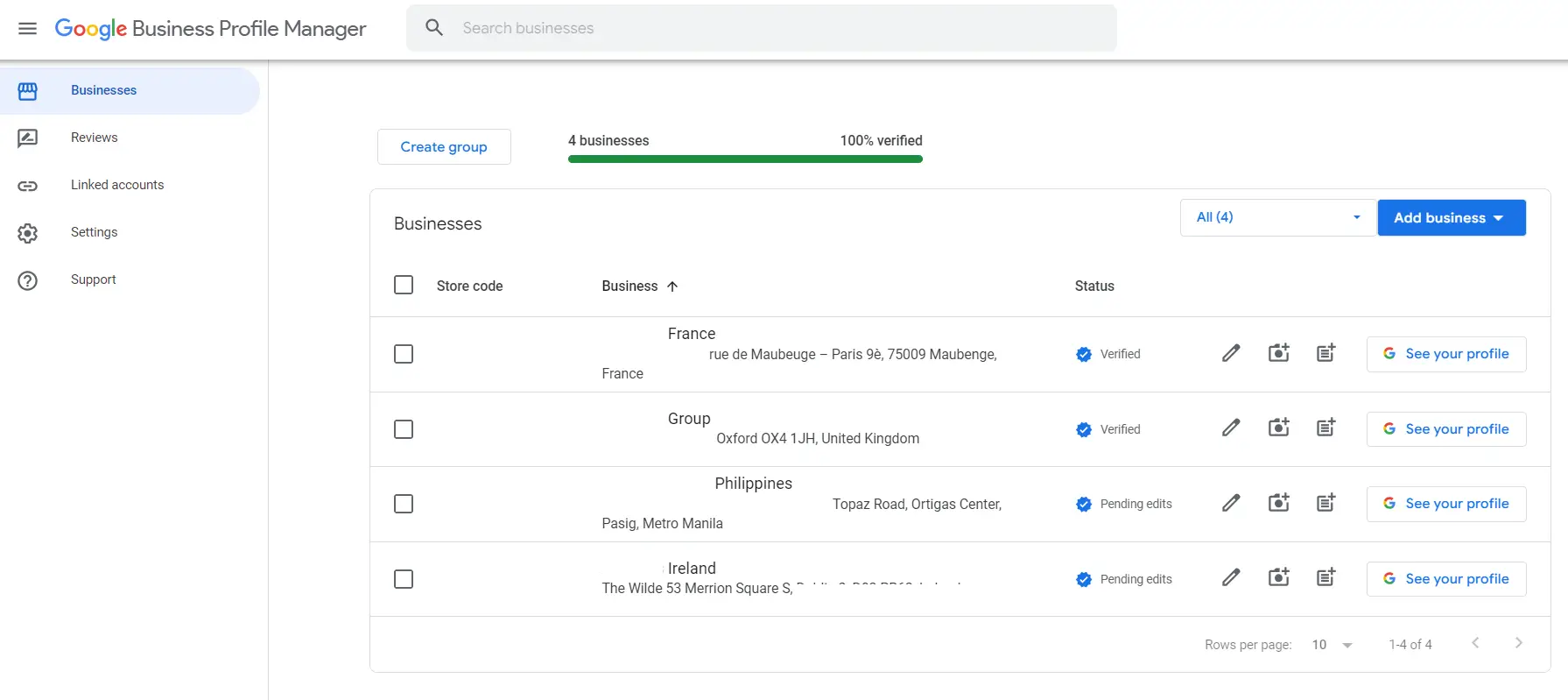
Task: Click the Create group button
Action: [x=444, y=146]
